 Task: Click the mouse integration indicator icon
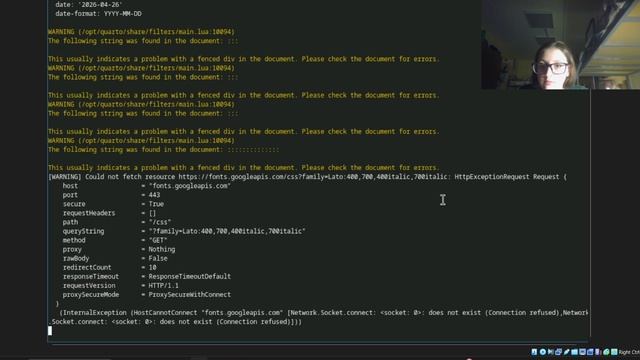click(x=606, y=352)
